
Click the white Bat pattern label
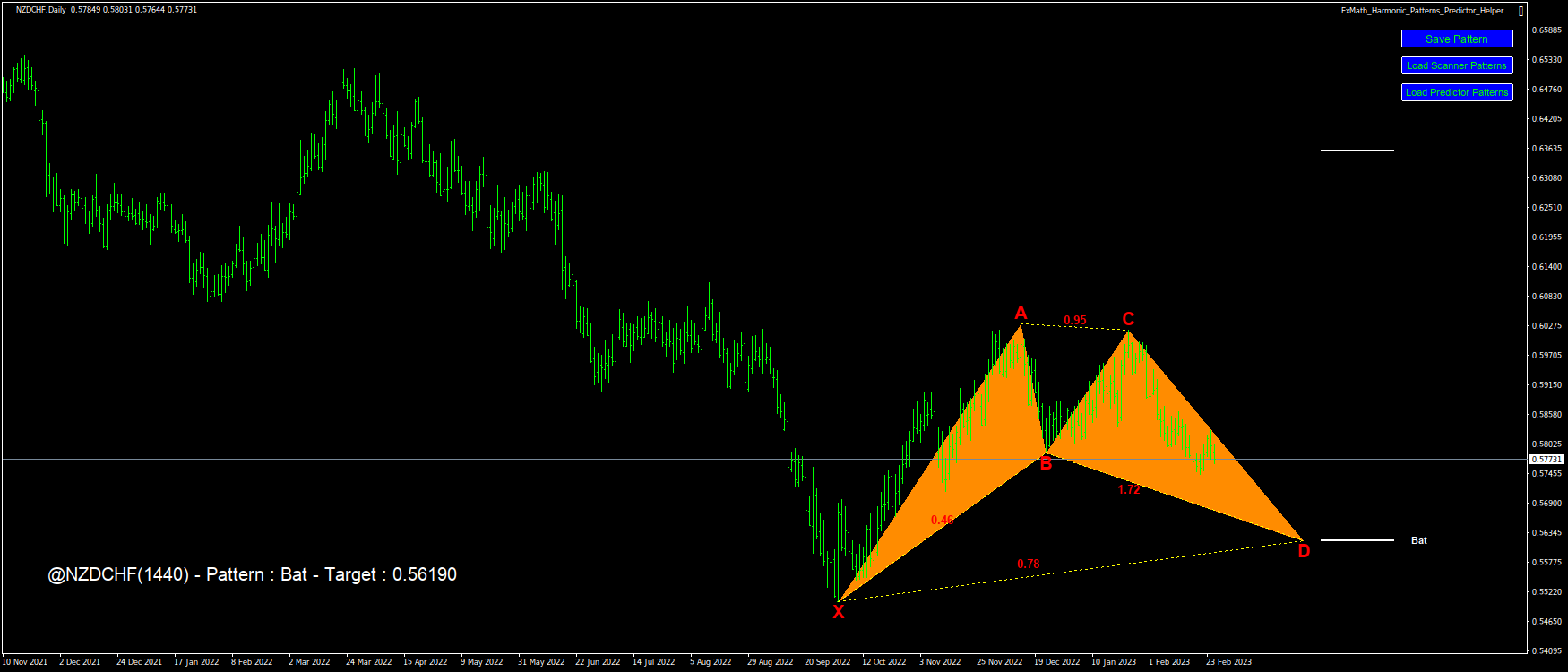coord(1419,540)
